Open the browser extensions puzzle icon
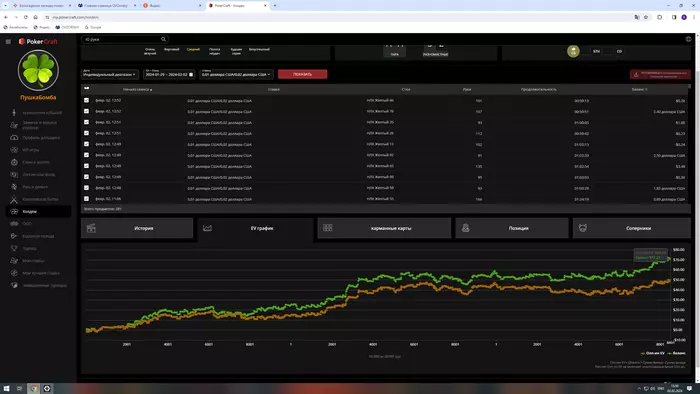The width and height of the screenshot is (700, 394). pyautogui.click(x=659, y=17)
